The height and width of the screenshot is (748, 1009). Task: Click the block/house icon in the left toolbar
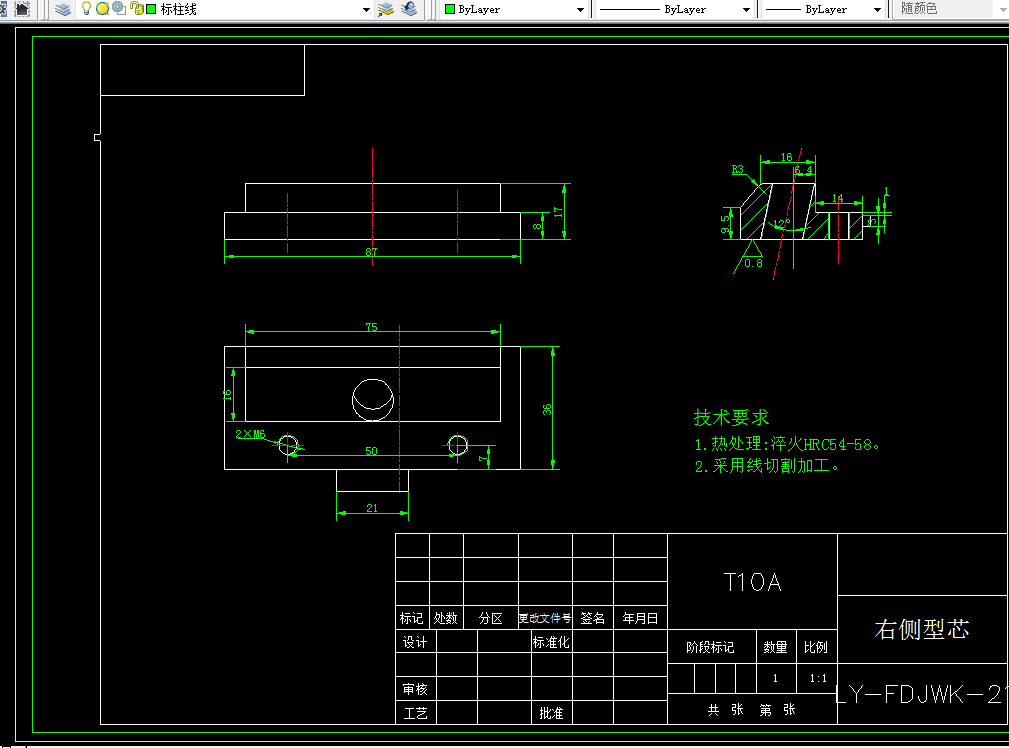[x=23, y=9]
